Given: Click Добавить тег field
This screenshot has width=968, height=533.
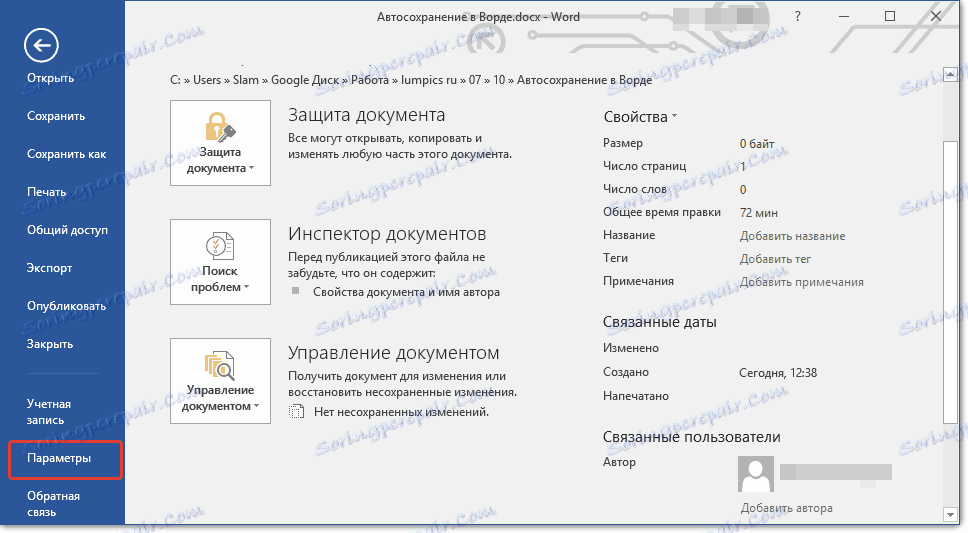Looking at the screenshot, I should pos(775,259).
